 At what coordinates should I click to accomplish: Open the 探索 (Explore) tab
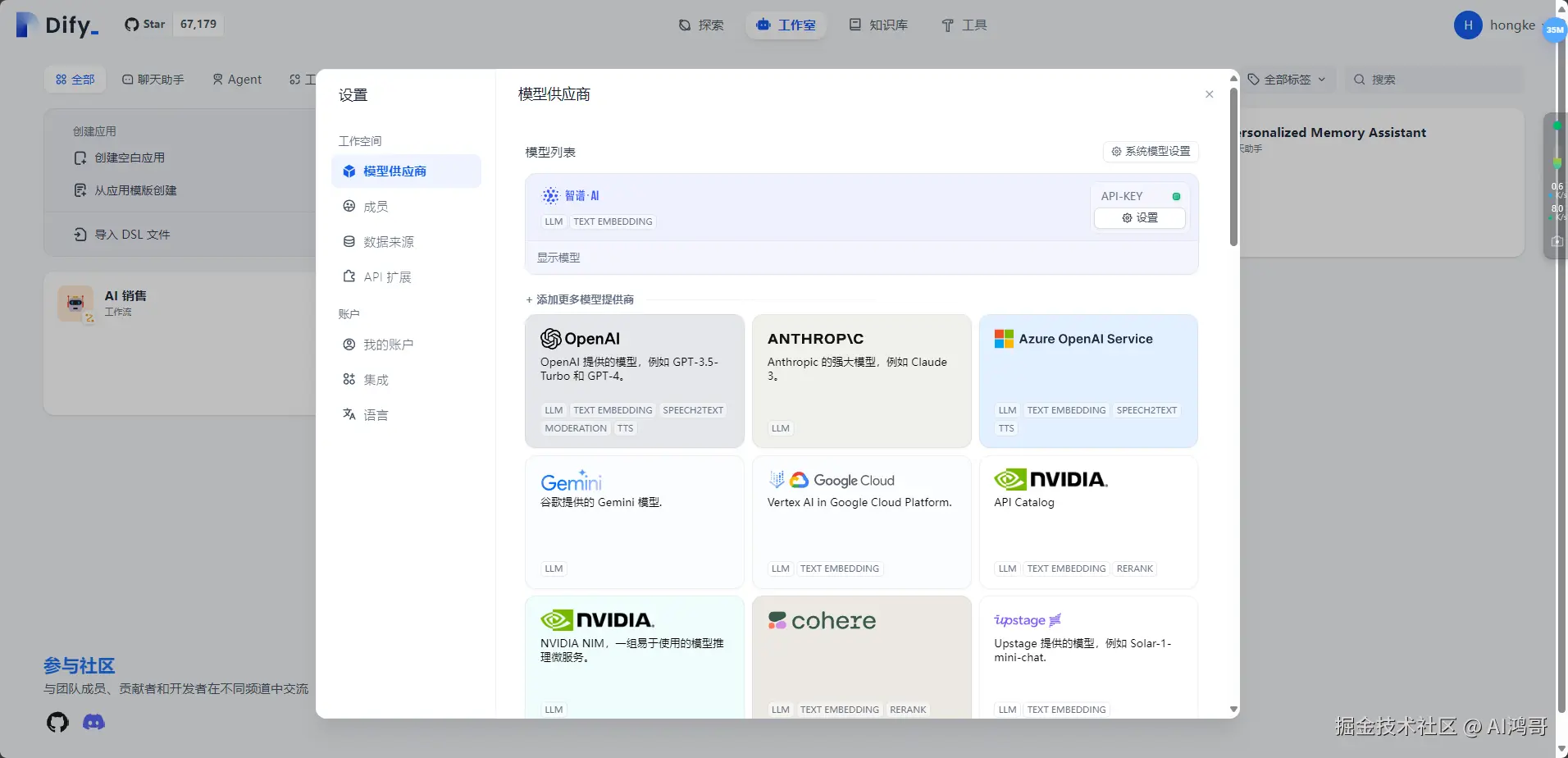tap(701, 25)
